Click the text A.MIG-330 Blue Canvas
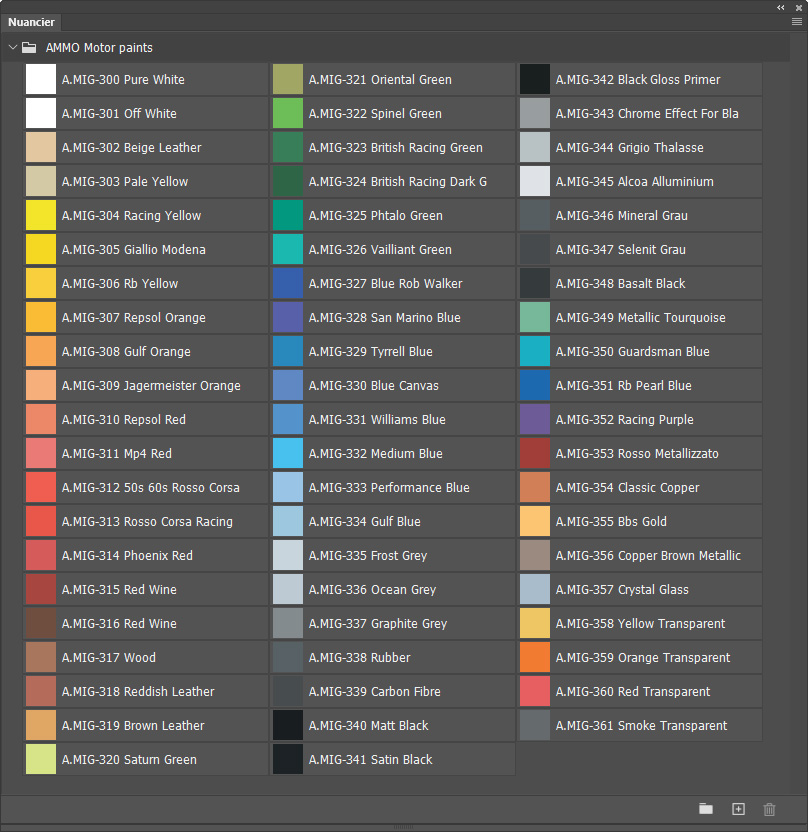The image size is (808, 832). (x=374, y=386)
